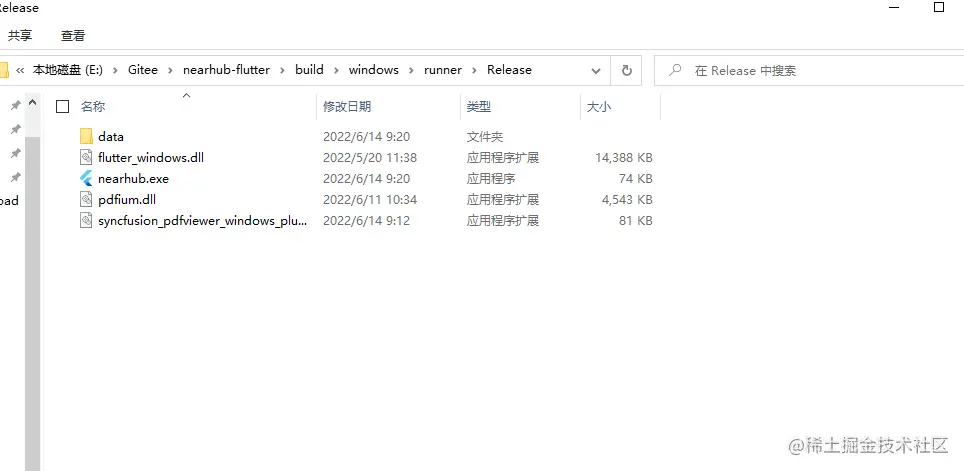
Task: Expand the « hidden path chevron
Action: [20, 70]
